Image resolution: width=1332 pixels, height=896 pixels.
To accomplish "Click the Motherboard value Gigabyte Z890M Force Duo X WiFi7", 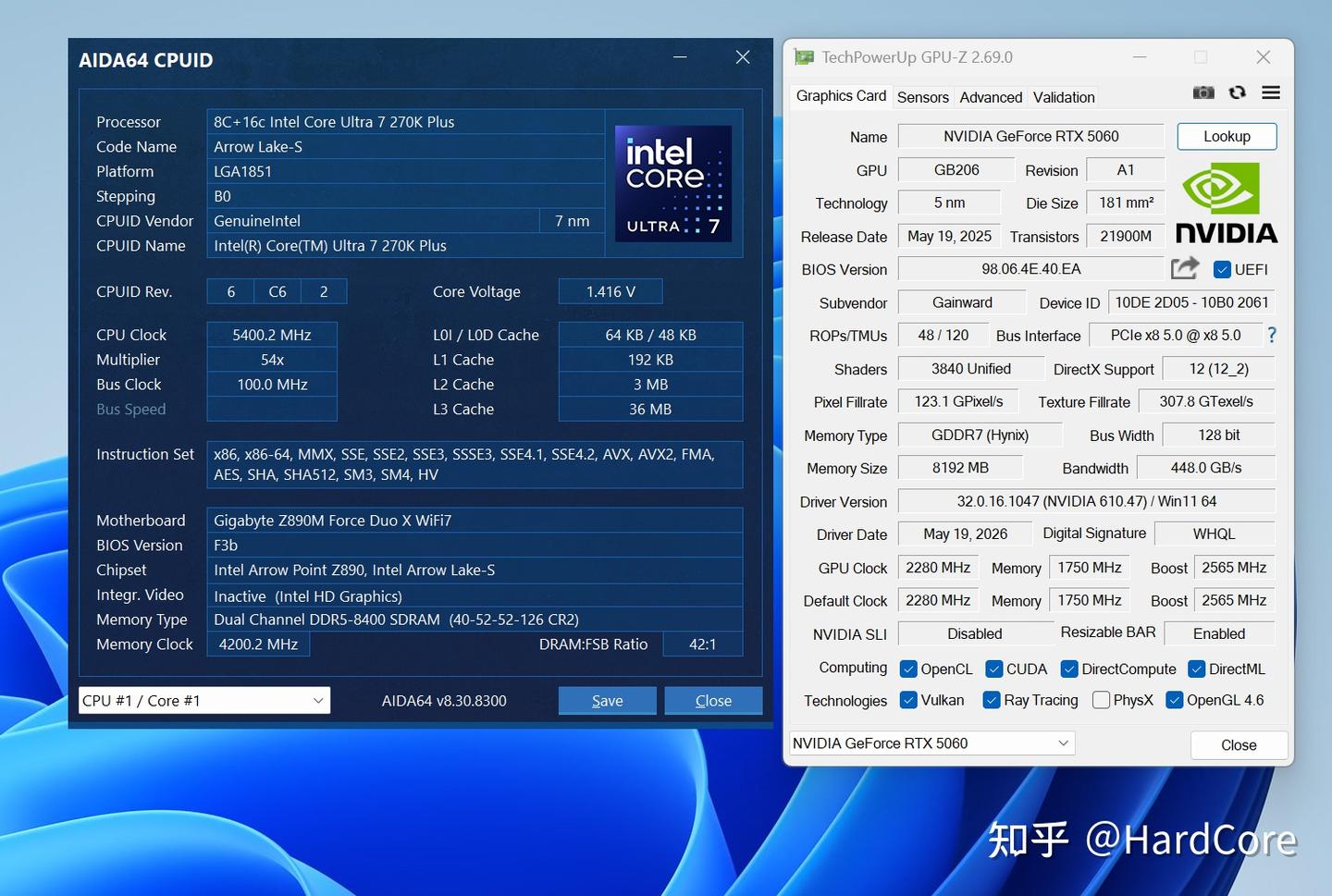I will [475, 521].
